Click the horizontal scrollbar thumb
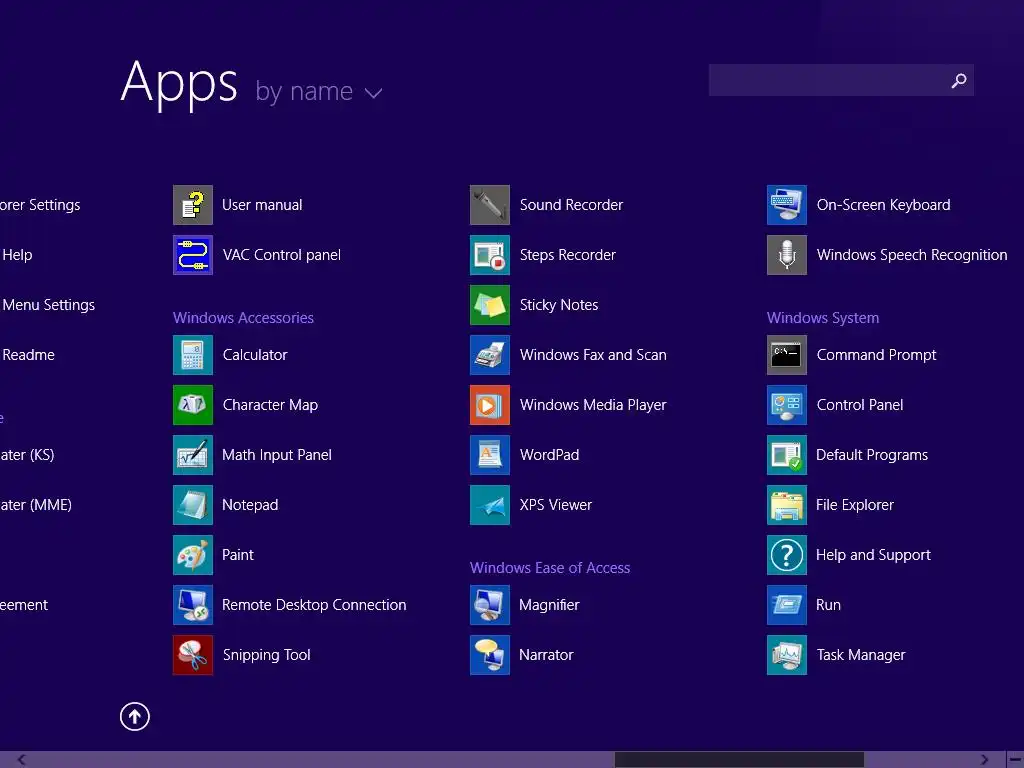 [x=739, y=760]
